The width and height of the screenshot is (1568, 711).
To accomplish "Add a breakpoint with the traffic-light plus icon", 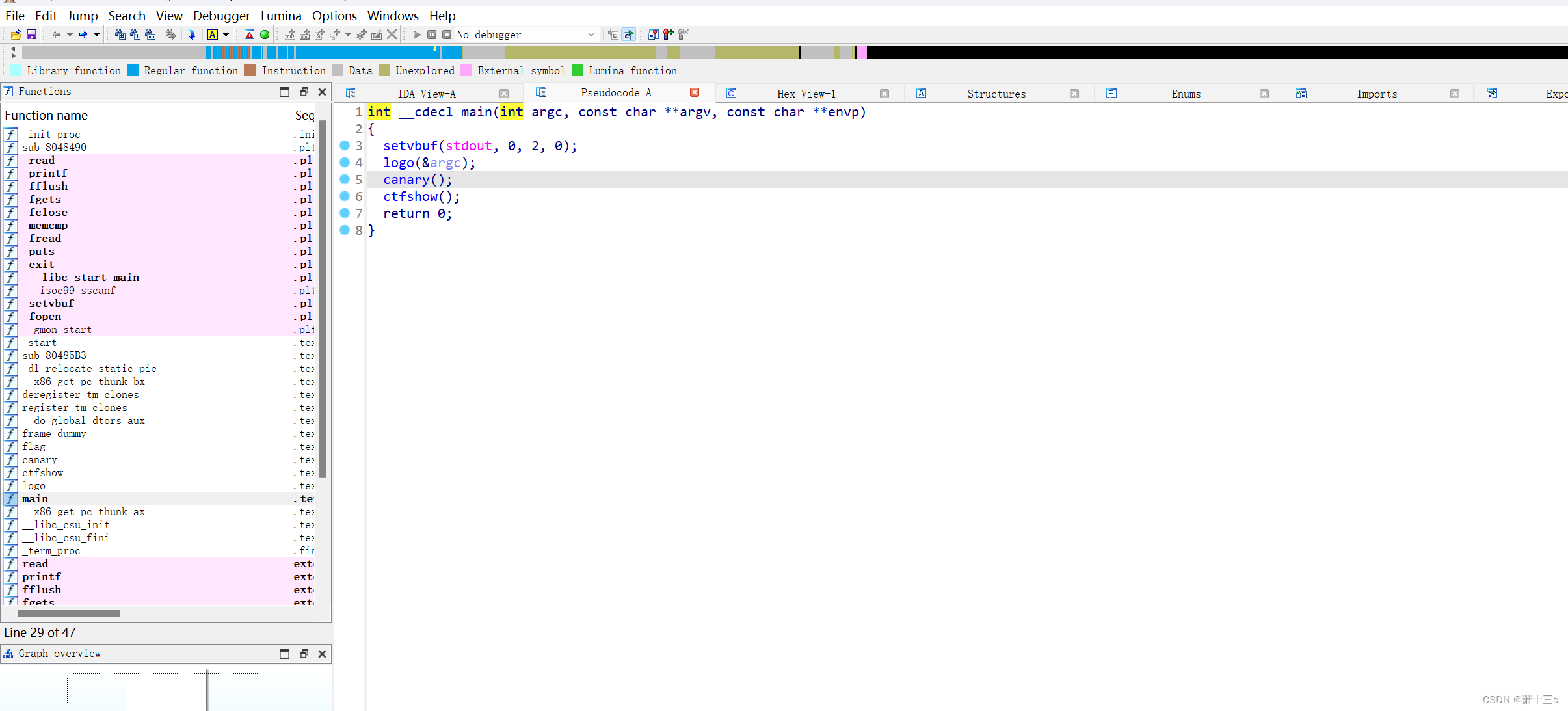I will [667, 34].
